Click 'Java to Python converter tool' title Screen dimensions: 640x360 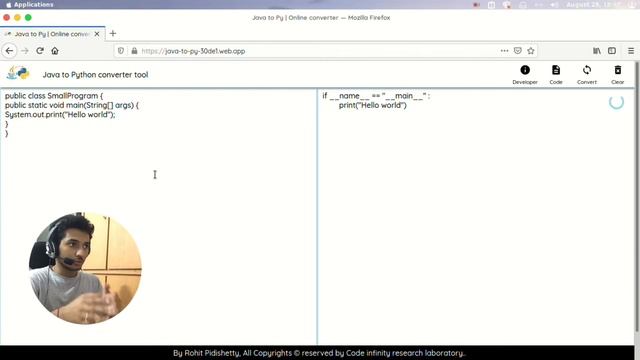[x=96, y=75]
